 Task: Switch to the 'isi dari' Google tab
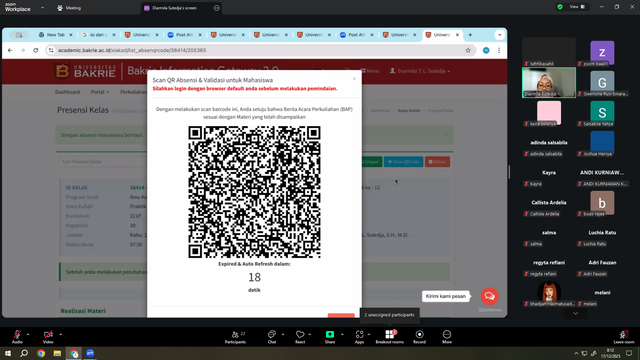pyautogui.click(x=99, y=35)
